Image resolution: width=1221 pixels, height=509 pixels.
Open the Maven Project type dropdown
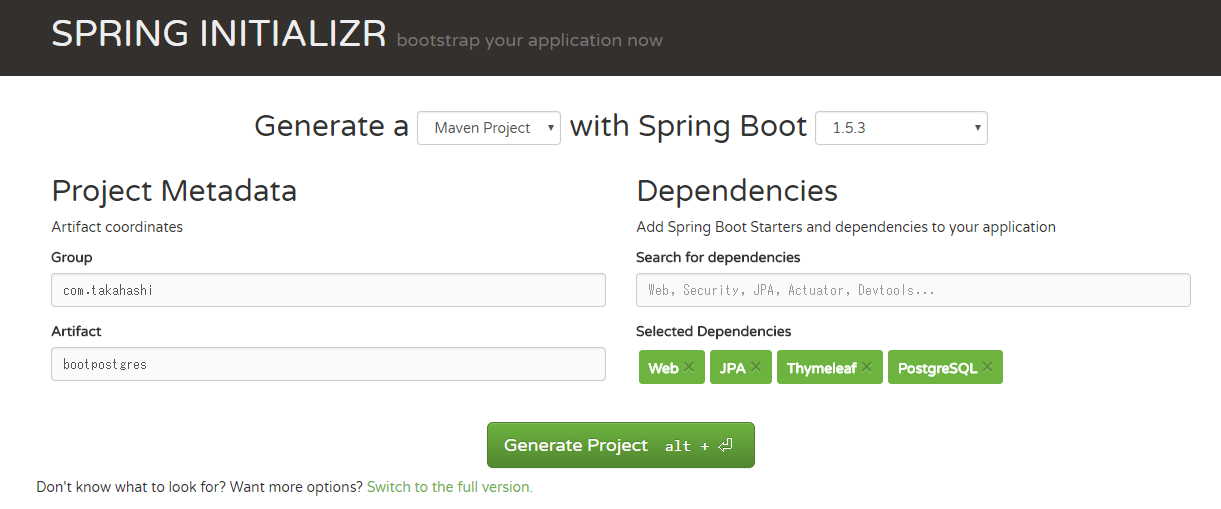(x=489, y=128)
